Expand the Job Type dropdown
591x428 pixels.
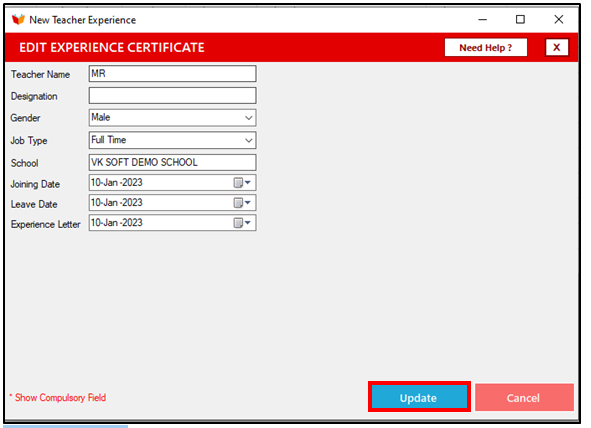tap(248, 141)
